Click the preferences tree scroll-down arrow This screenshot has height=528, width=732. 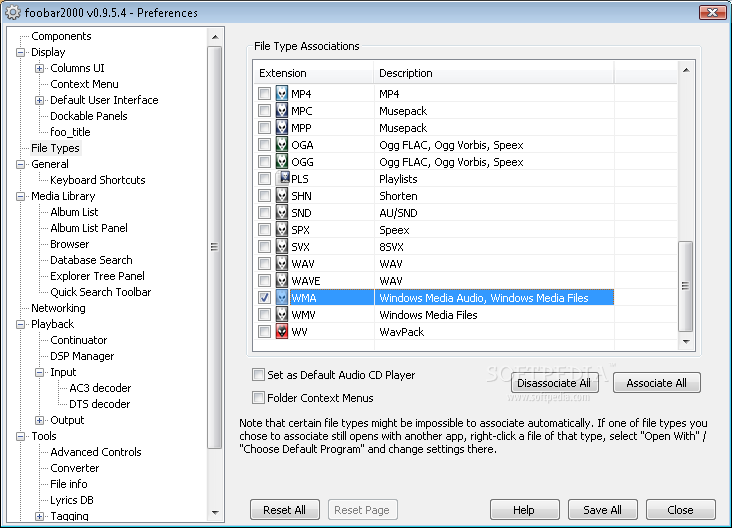click(x=215, y=512)
